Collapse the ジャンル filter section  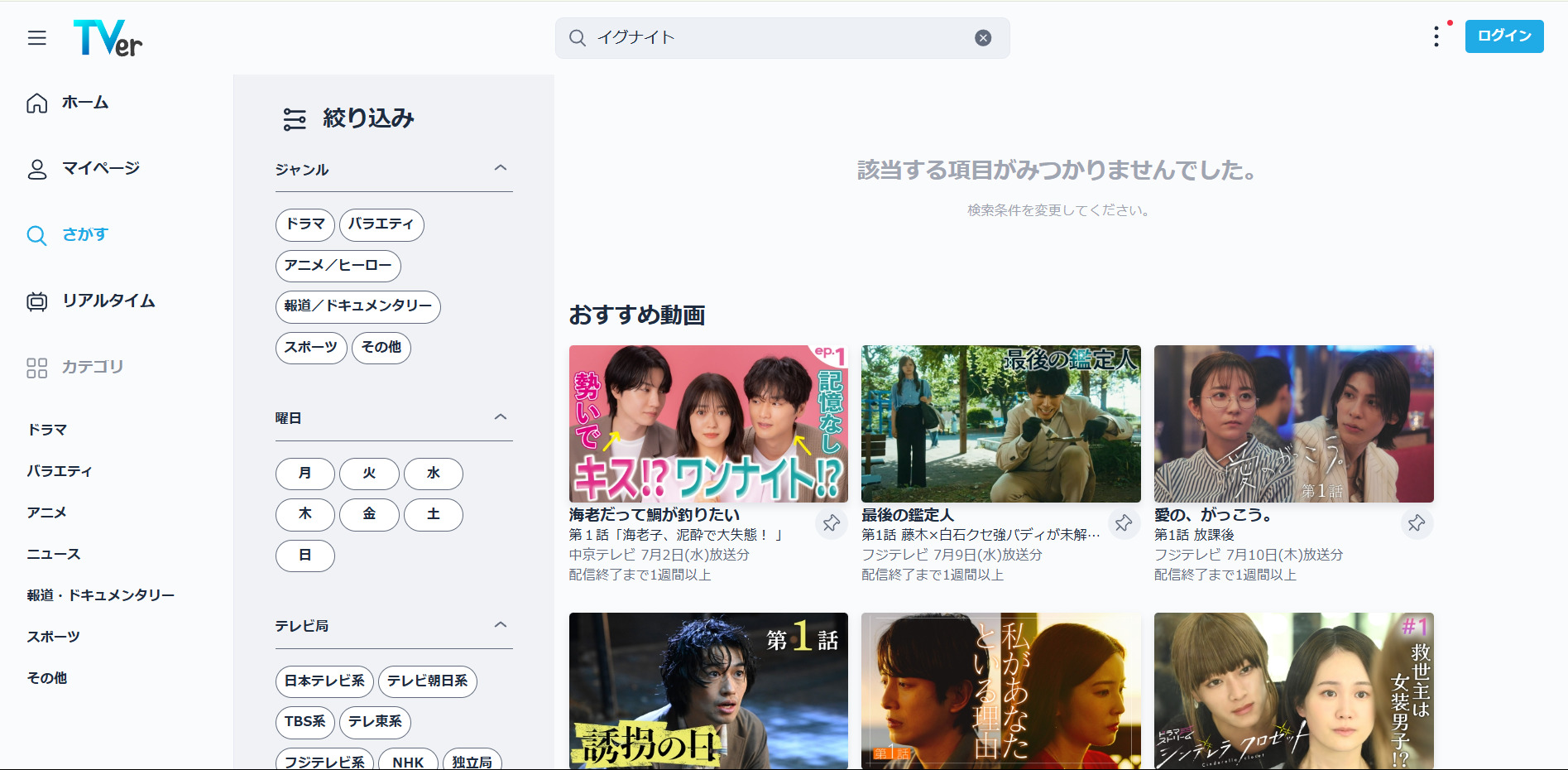point(501,168)
